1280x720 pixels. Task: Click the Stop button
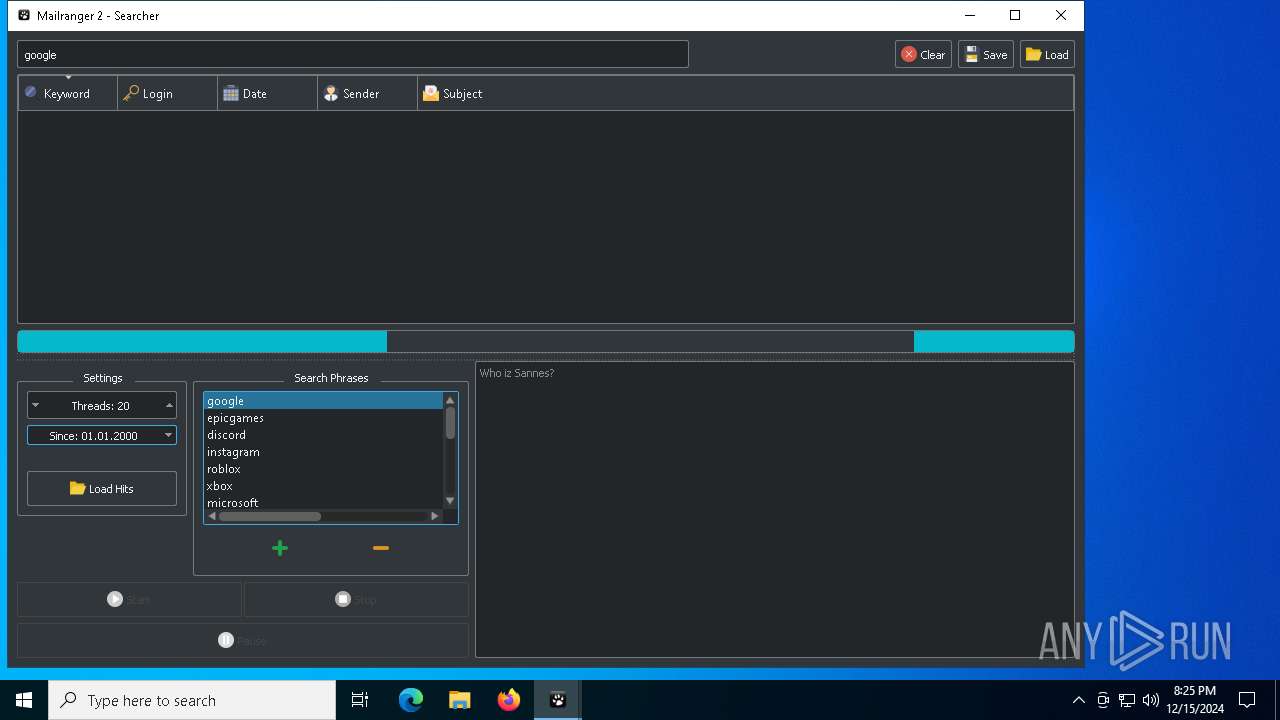pos(356,599)
